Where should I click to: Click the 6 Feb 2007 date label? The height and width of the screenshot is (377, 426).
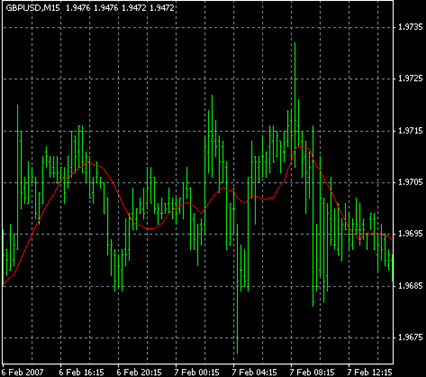23,372
